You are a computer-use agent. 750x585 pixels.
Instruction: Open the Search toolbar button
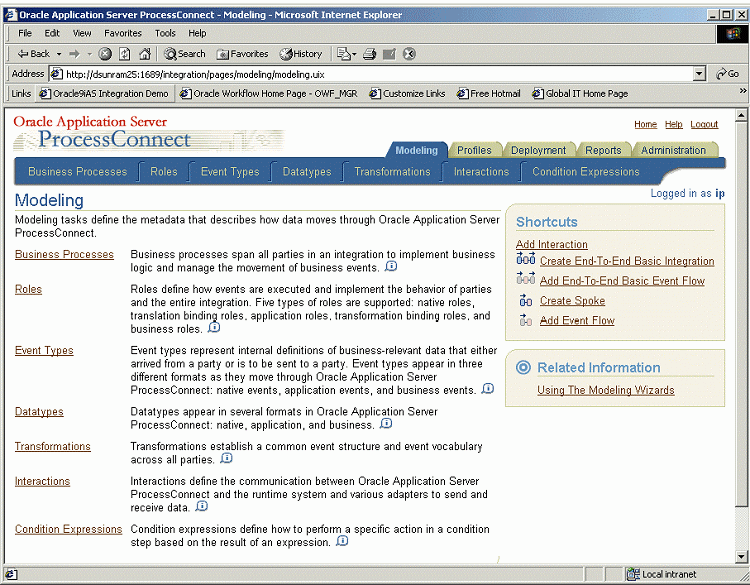(x=185, y=54)
